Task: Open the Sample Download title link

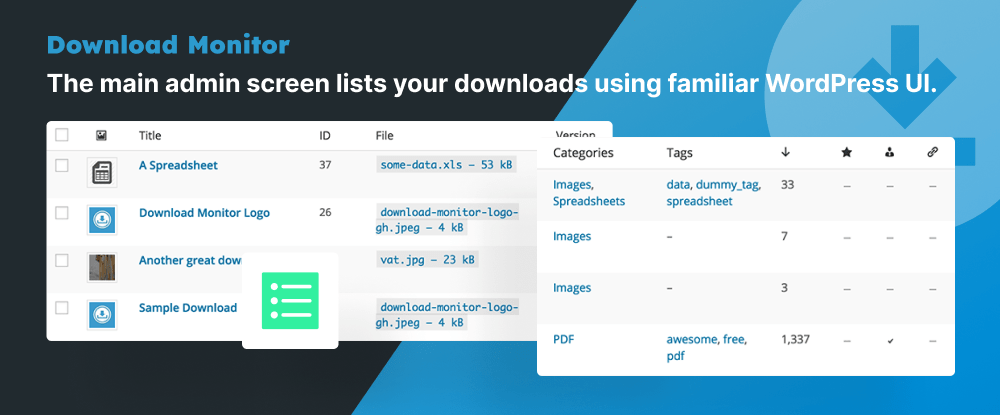Action: [x=188, y=308]
